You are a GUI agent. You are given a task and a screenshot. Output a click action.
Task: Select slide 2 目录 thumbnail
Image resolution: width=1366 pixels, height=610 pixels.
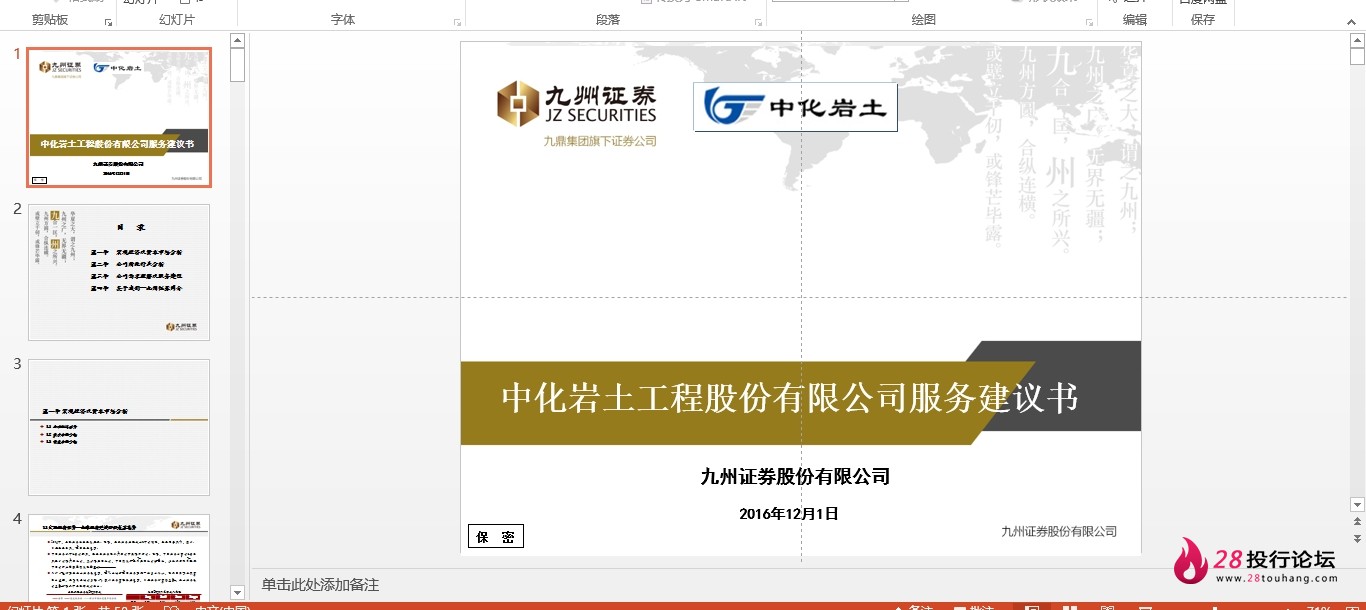click(119, 272)
